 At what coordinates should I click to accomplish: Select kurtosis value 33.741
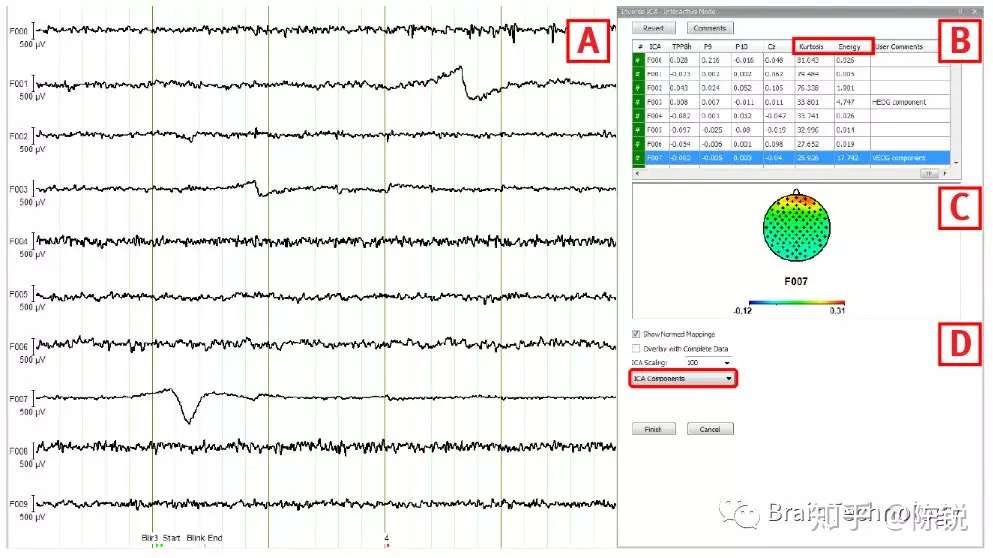(x=808, y=116)
